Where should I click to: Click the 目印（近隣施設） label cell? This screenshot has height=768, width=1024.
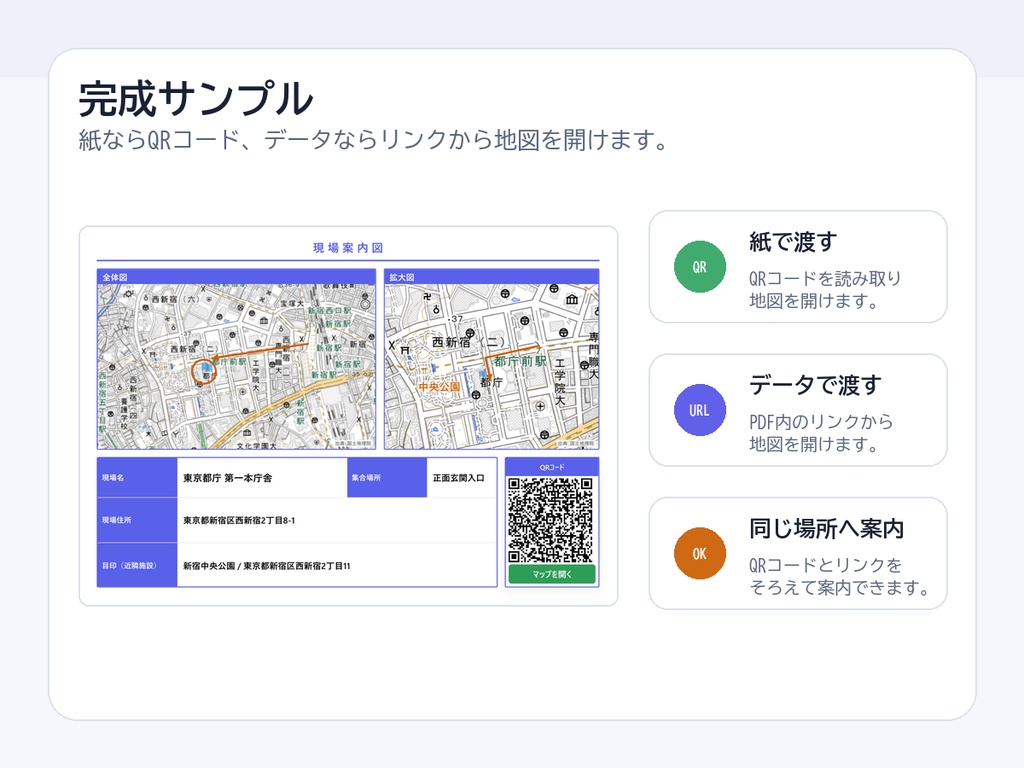coord(137,566)
